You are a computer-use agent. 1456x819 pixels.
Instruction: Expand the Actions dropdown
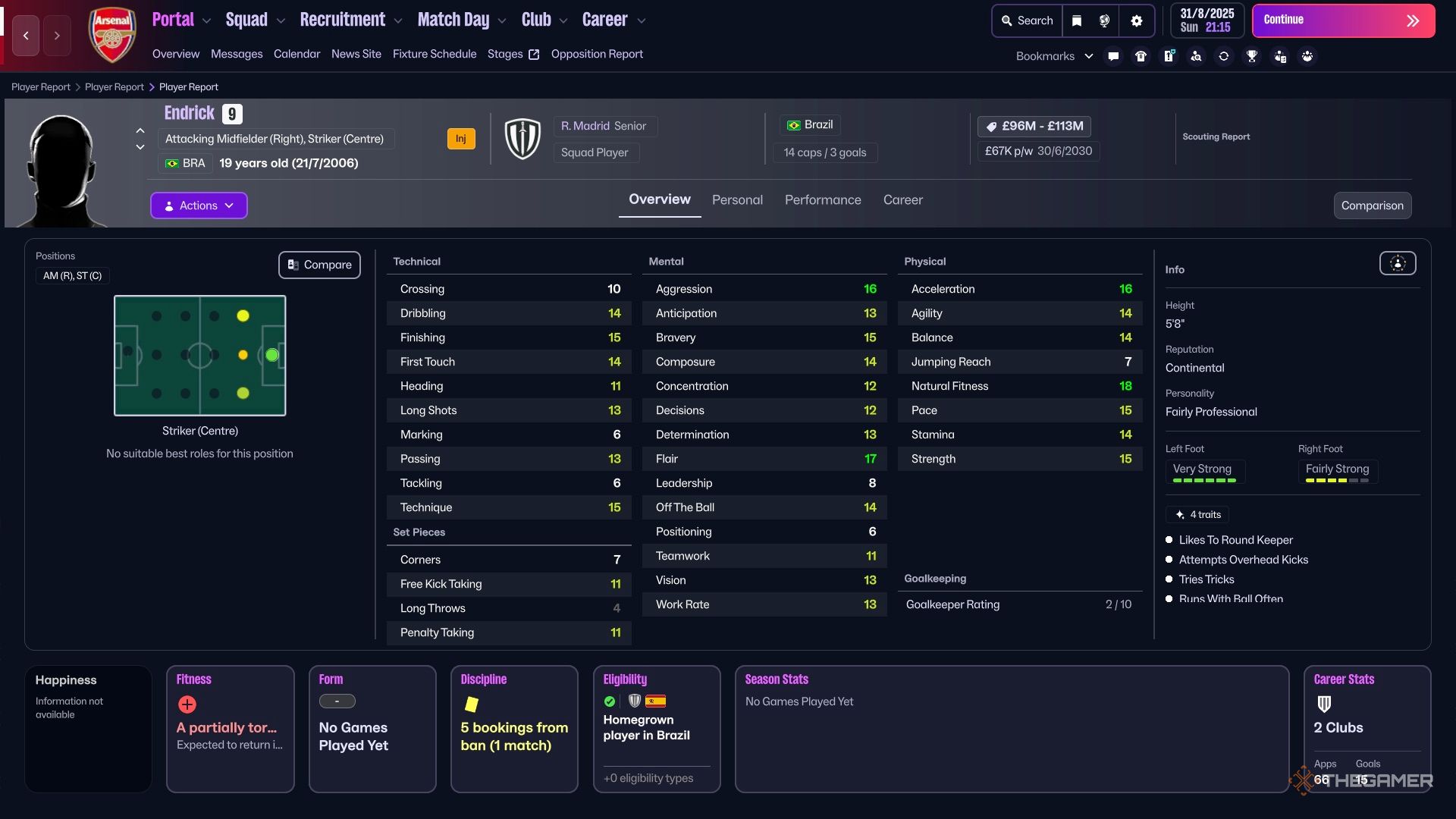click(x=199, y=206)
